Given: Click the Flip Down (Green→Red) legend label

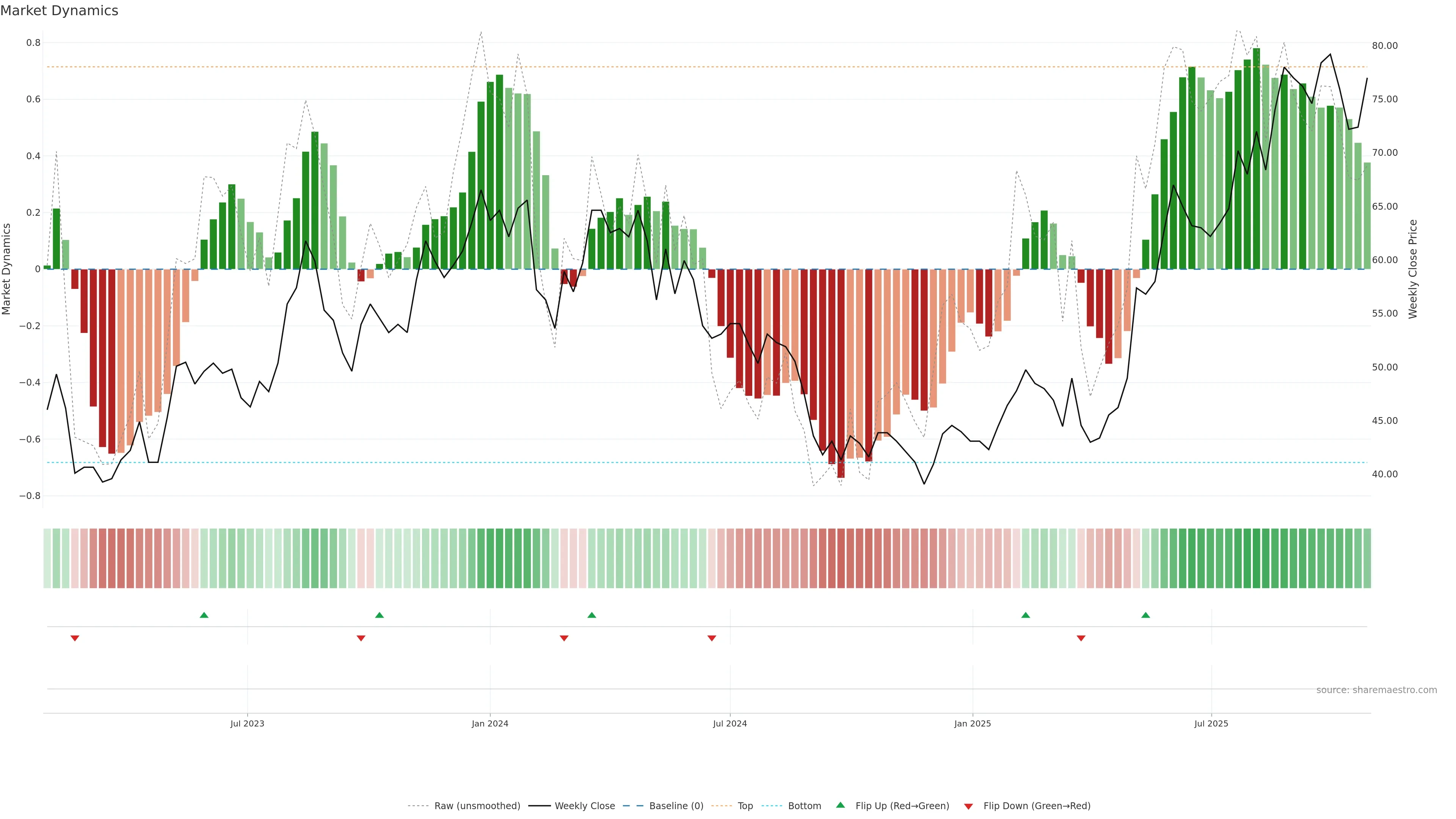Looking at the screenshot, I should pos(1037,806).
